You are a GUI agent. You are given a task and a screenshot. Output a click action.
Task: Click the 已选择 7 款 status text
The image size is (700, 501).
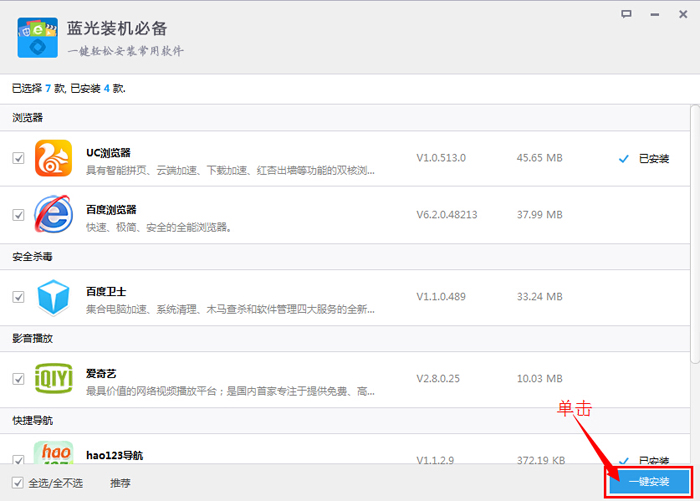coord(38,88)
